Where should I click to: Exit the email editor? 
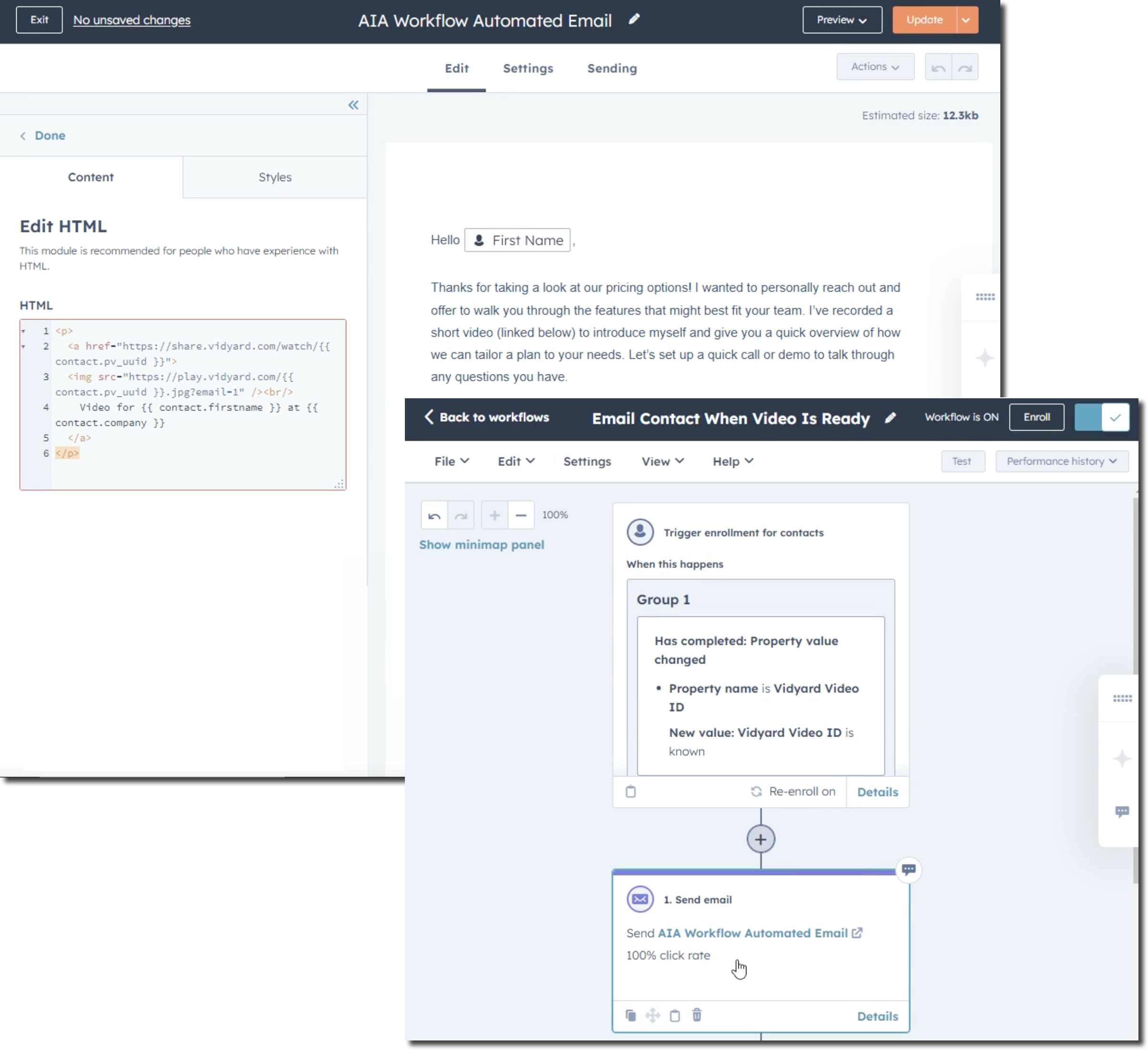[39, 20]
